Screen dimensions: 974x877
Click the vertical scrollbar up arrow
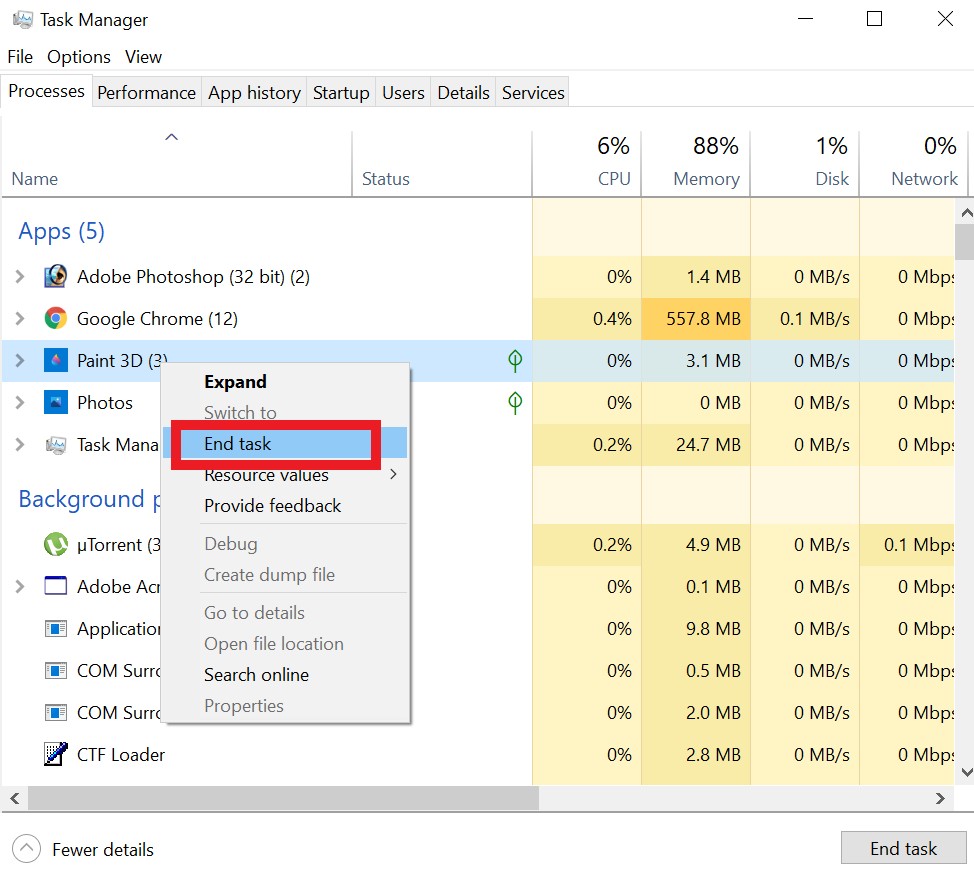(967, 213)
